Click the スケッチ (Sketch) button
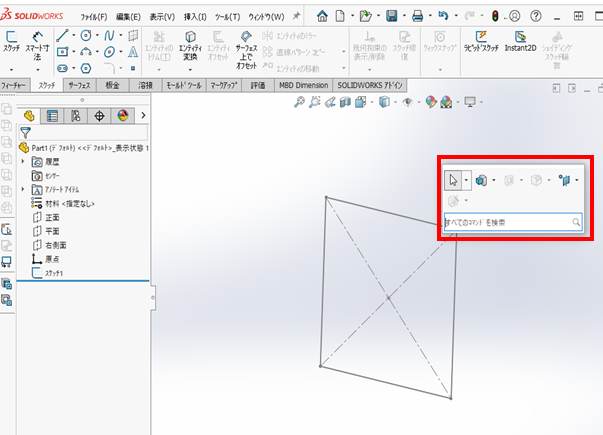 [11, 42]
